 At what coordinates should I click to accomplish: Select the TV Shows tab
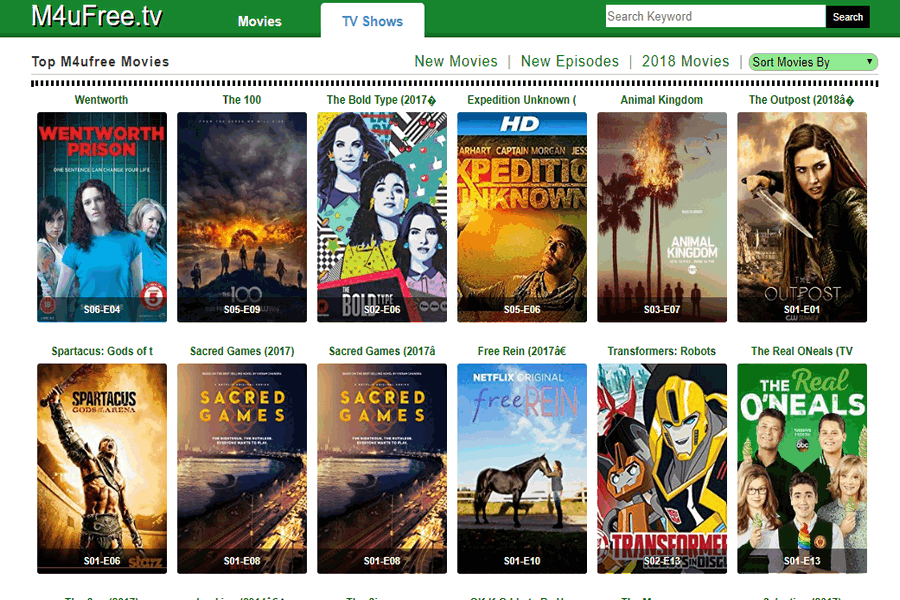(372, 21)
